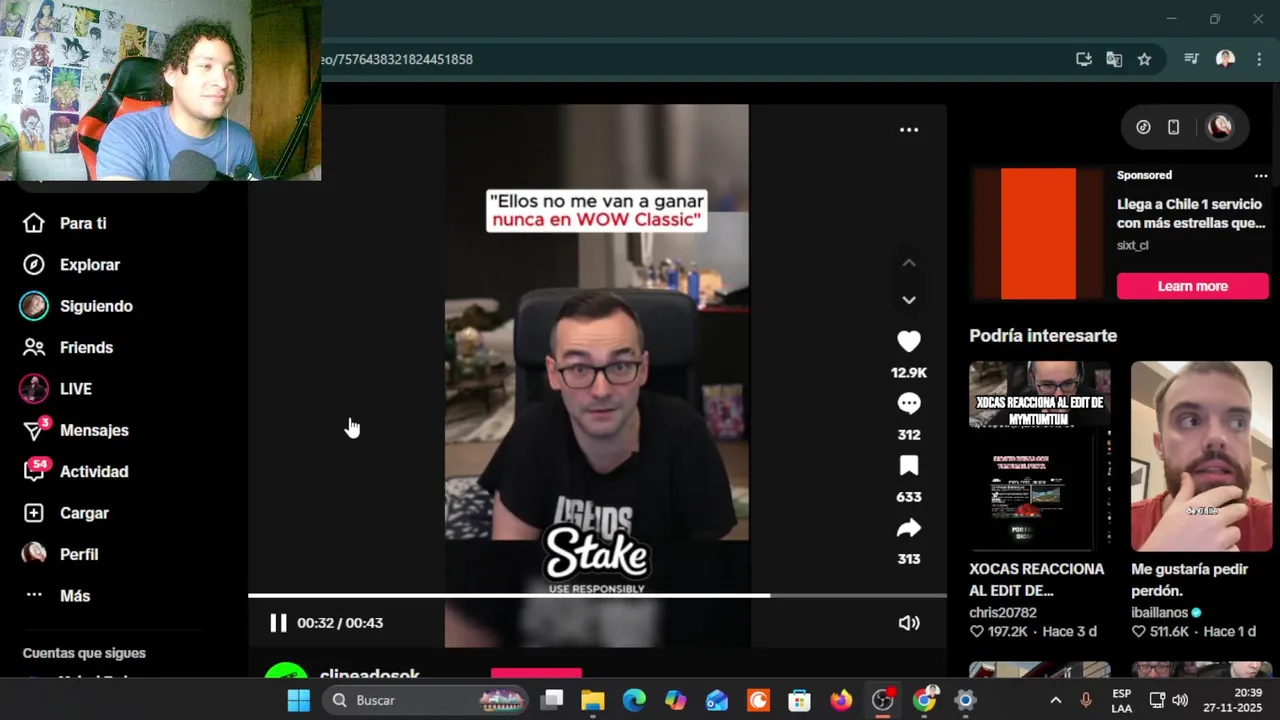Go to previous video with up chevron
1280x720 pixels.
pos(908,263)
